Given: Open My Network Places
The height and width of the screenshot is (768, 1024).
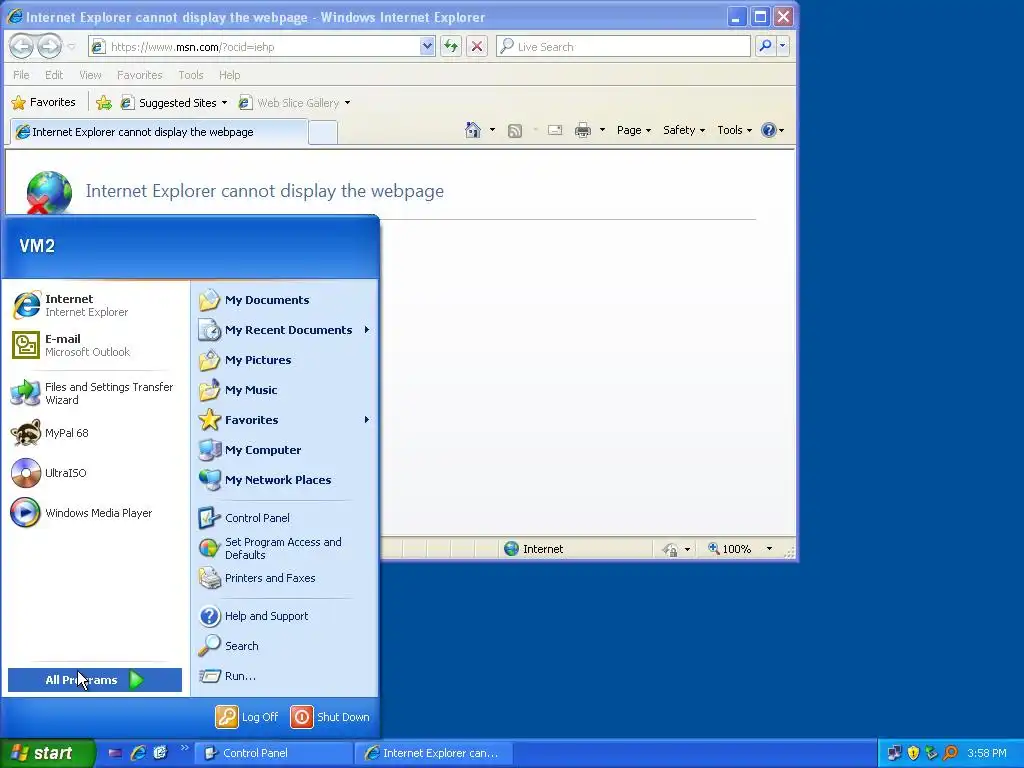Looking at the screenshot, I should pyautogui.click(x=285, y=480).
